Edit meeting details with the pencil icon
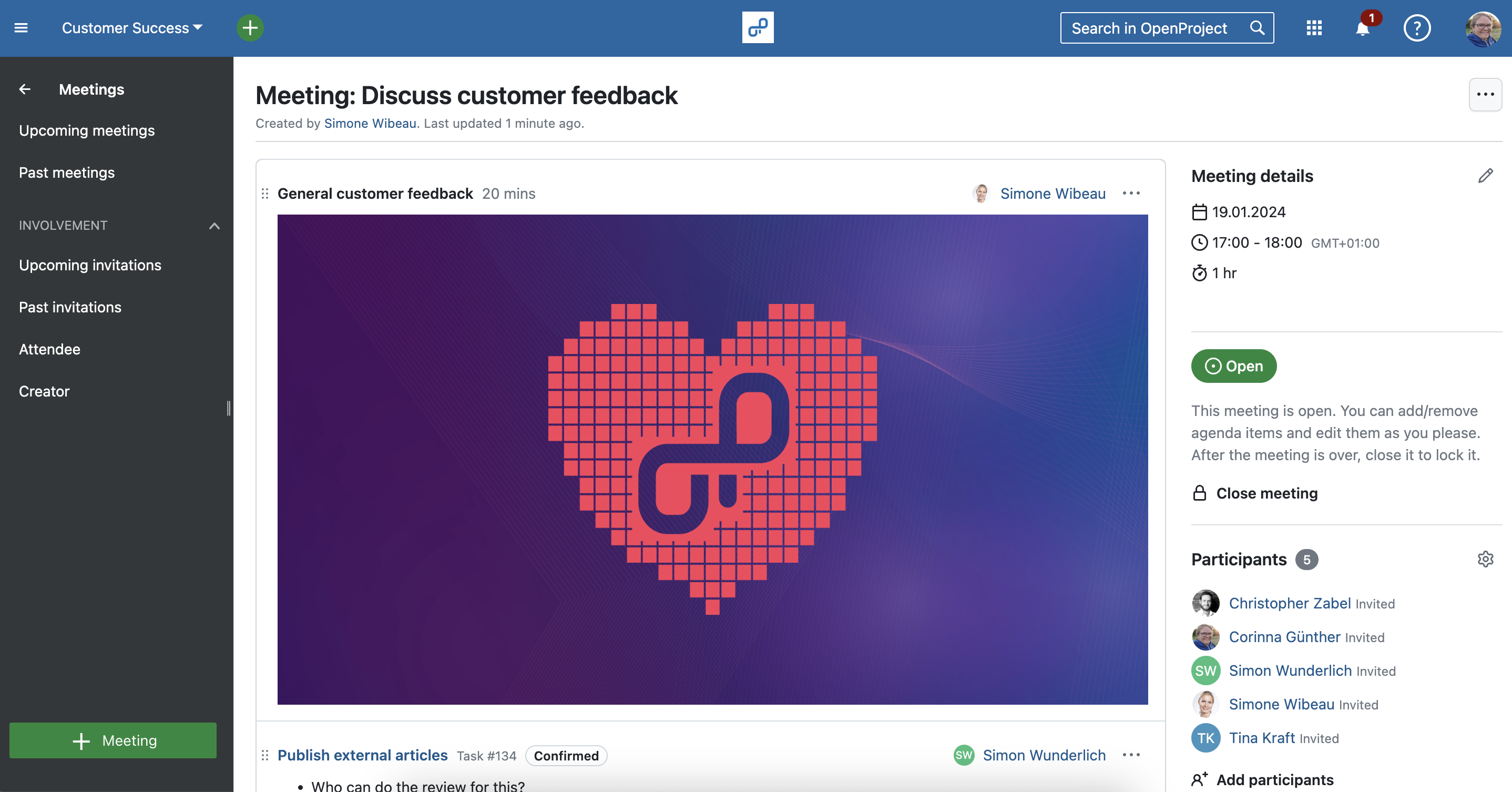 (x=1486, y=175)
